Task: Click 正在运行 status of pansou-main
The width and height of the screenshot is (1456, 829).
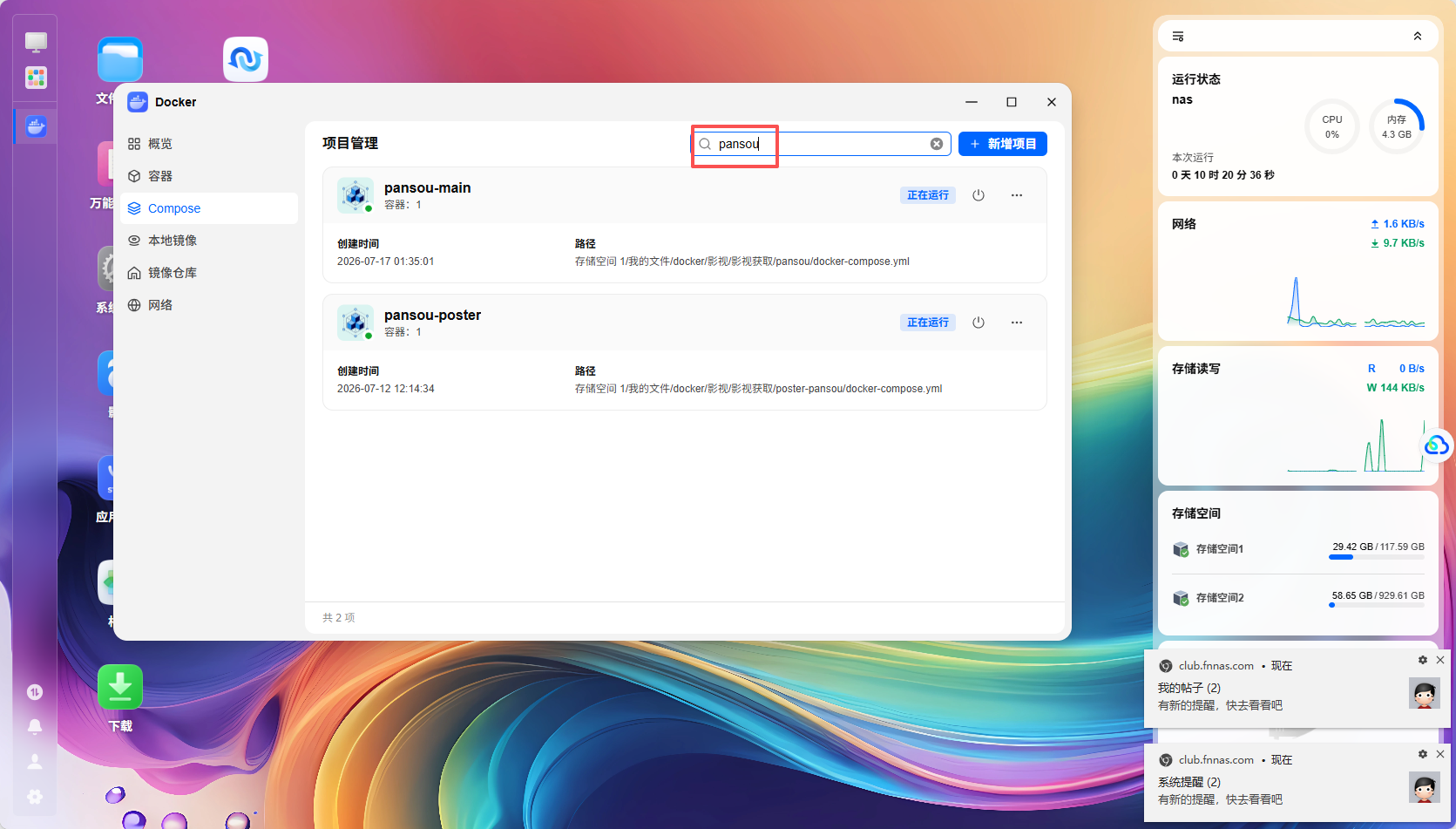Action: (x=928, y=195)
